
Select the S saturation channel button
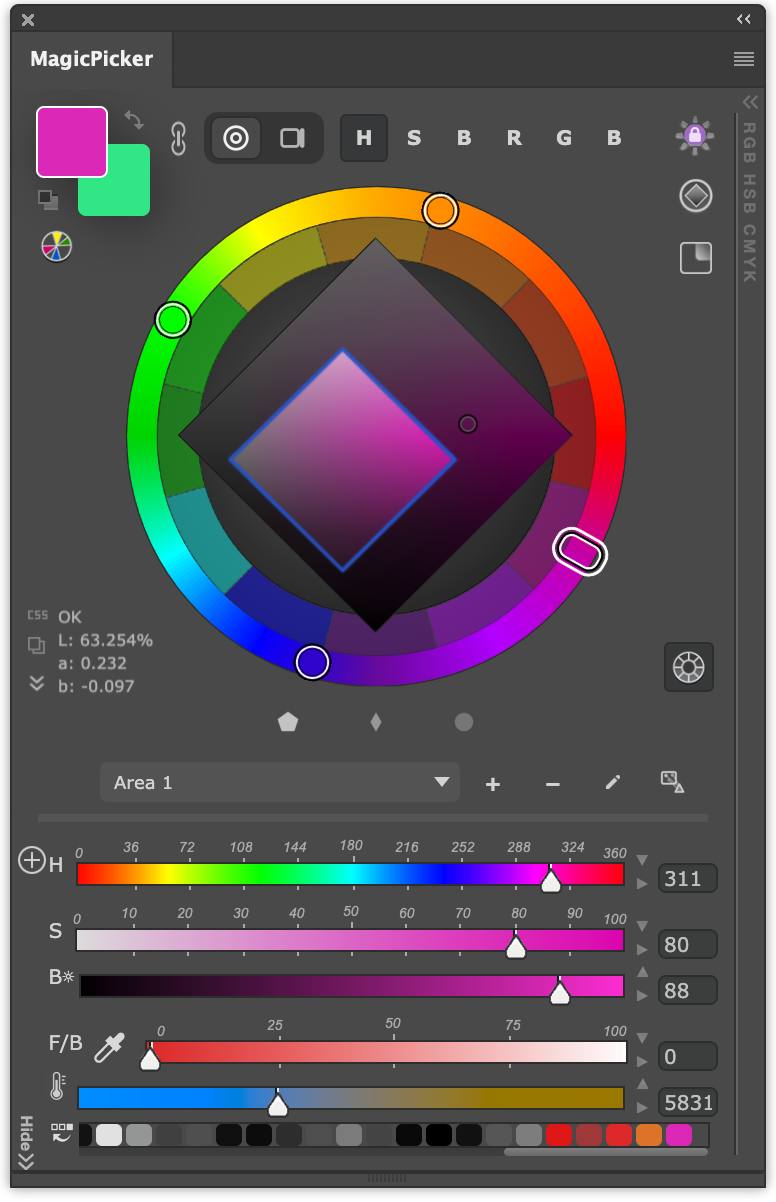pos(414,138)
